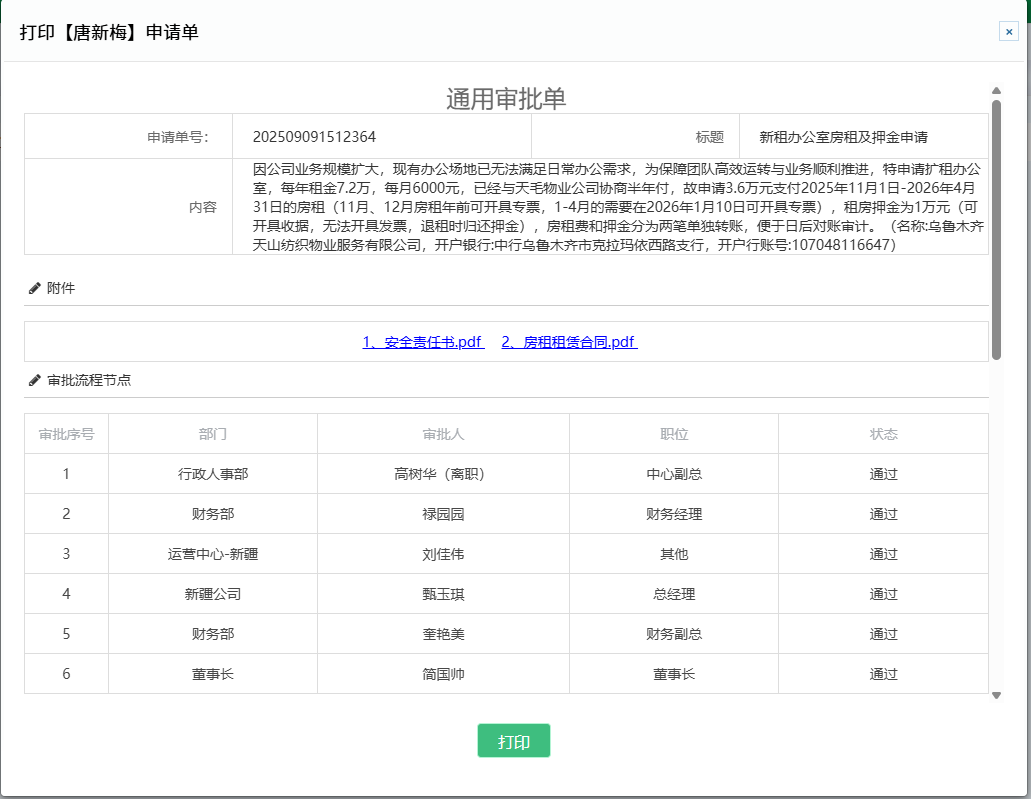This screenshot has height=799, width=1031.
Task: Open the 安全责任书.pdf attachment
Action: (x=423, y=342)
